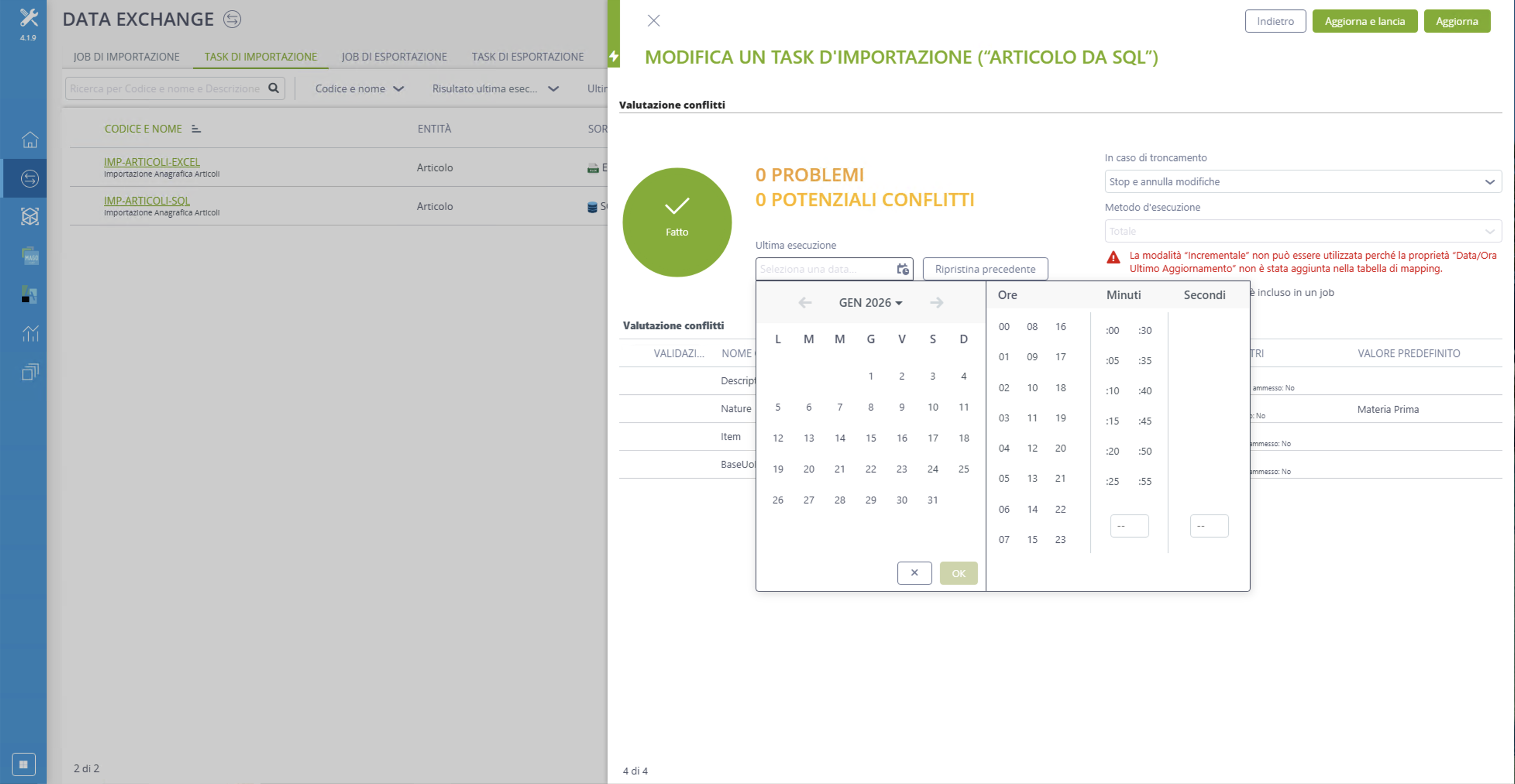Choose minutes :05
Screen dimensions: 1515x784
(1112, 361)
